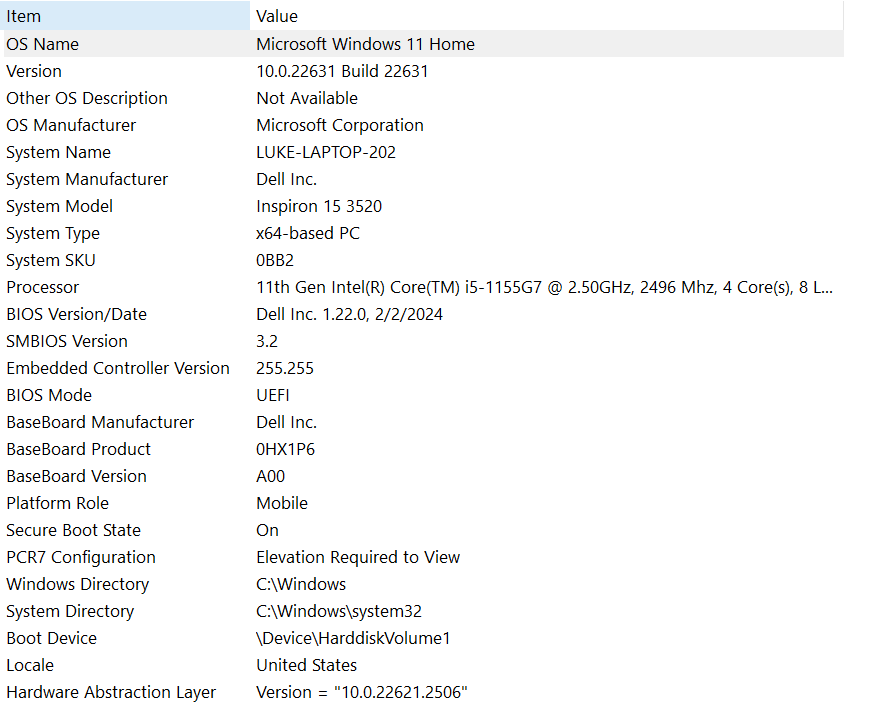872x702 pixels.
Task: Click the United States value
Action: pyautogui.click(x=306, y=665)
